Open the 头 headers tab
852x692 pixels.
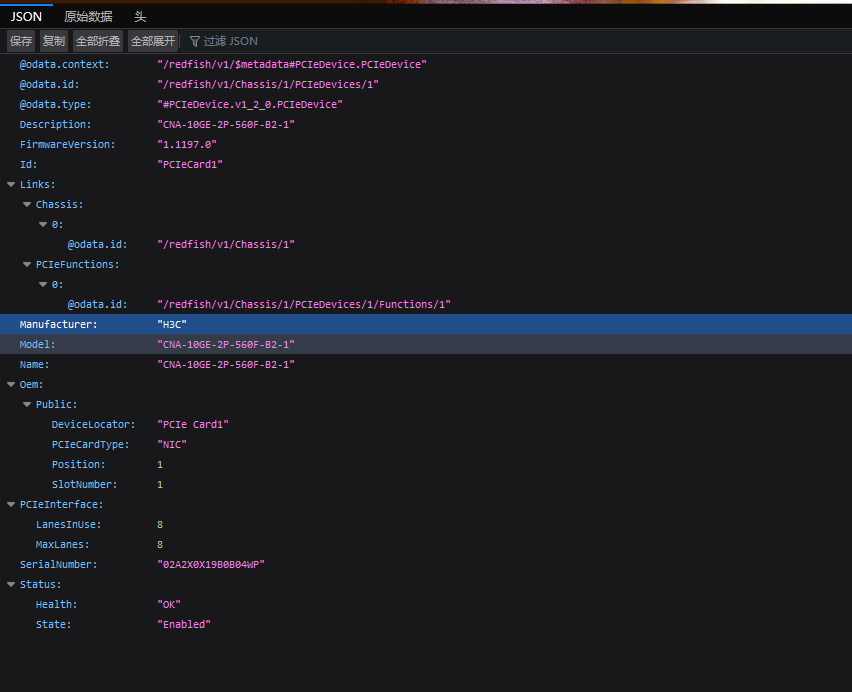[x=140, y=17]
